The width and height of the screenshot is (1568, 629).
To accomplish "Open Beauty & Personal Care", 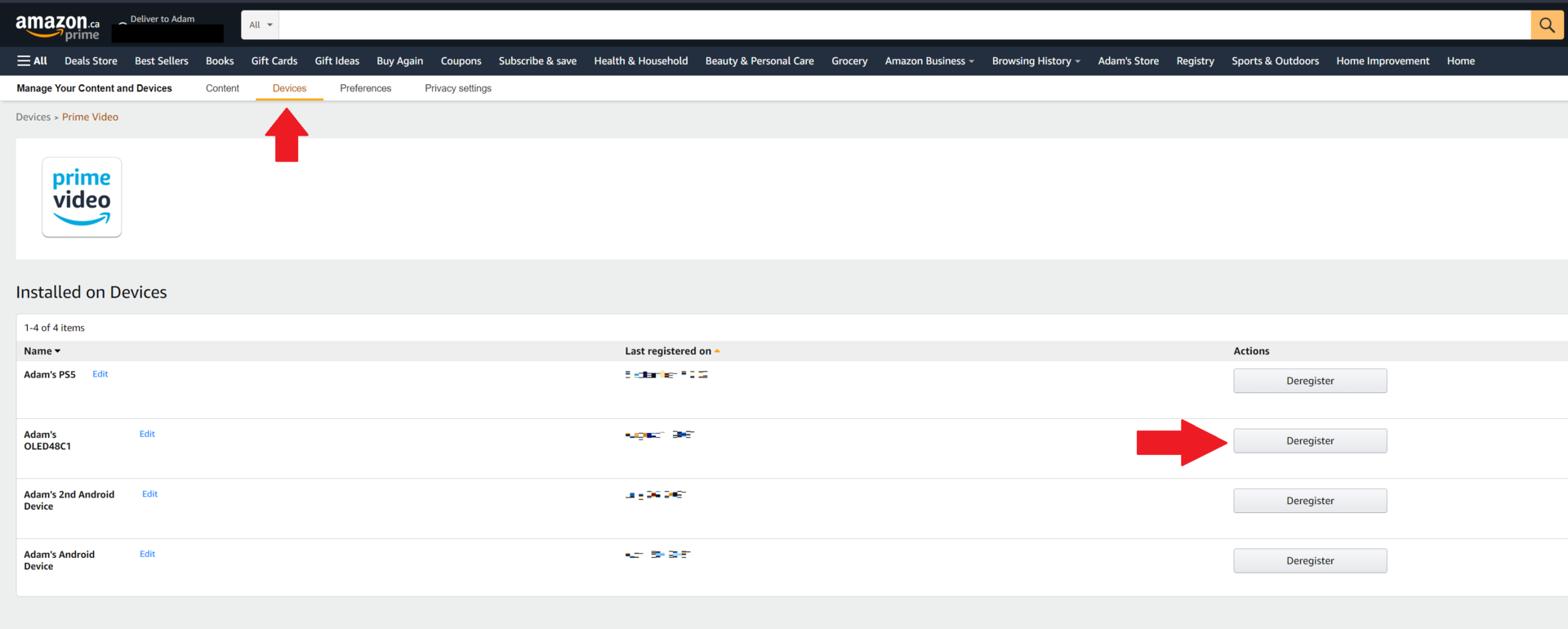I will pyautogui.click(x=759, y=61).
